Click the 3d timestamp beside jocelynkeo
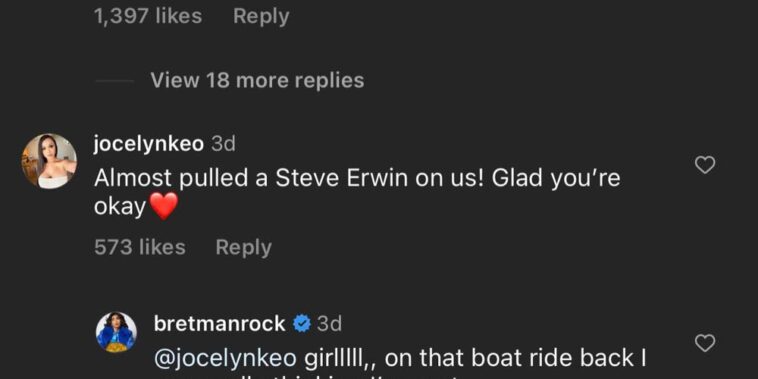 point(223,145)
